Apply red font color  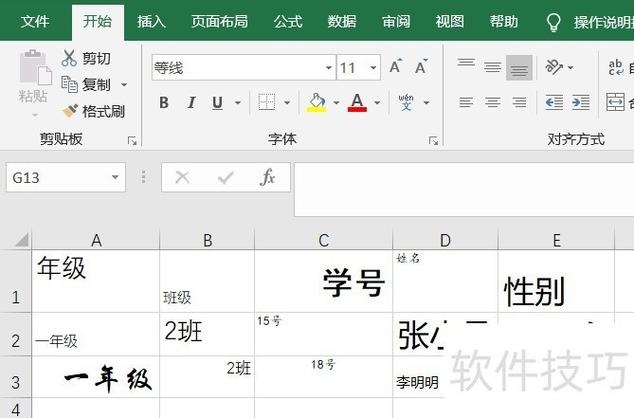[357, 102]
